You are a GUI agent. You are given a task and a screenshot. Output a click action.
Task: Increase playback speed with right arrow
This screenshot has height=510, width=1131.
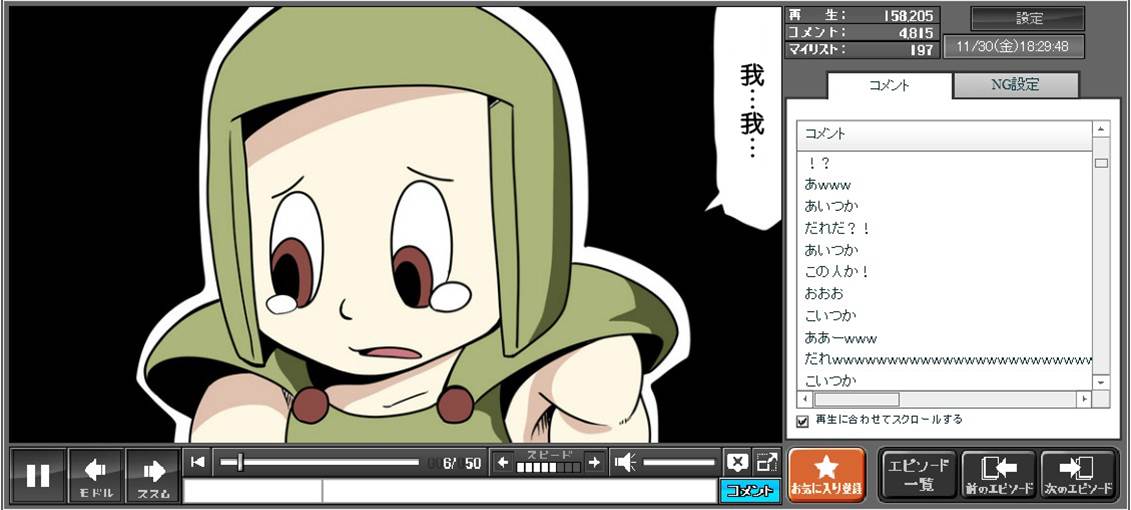tap(594, 462)
